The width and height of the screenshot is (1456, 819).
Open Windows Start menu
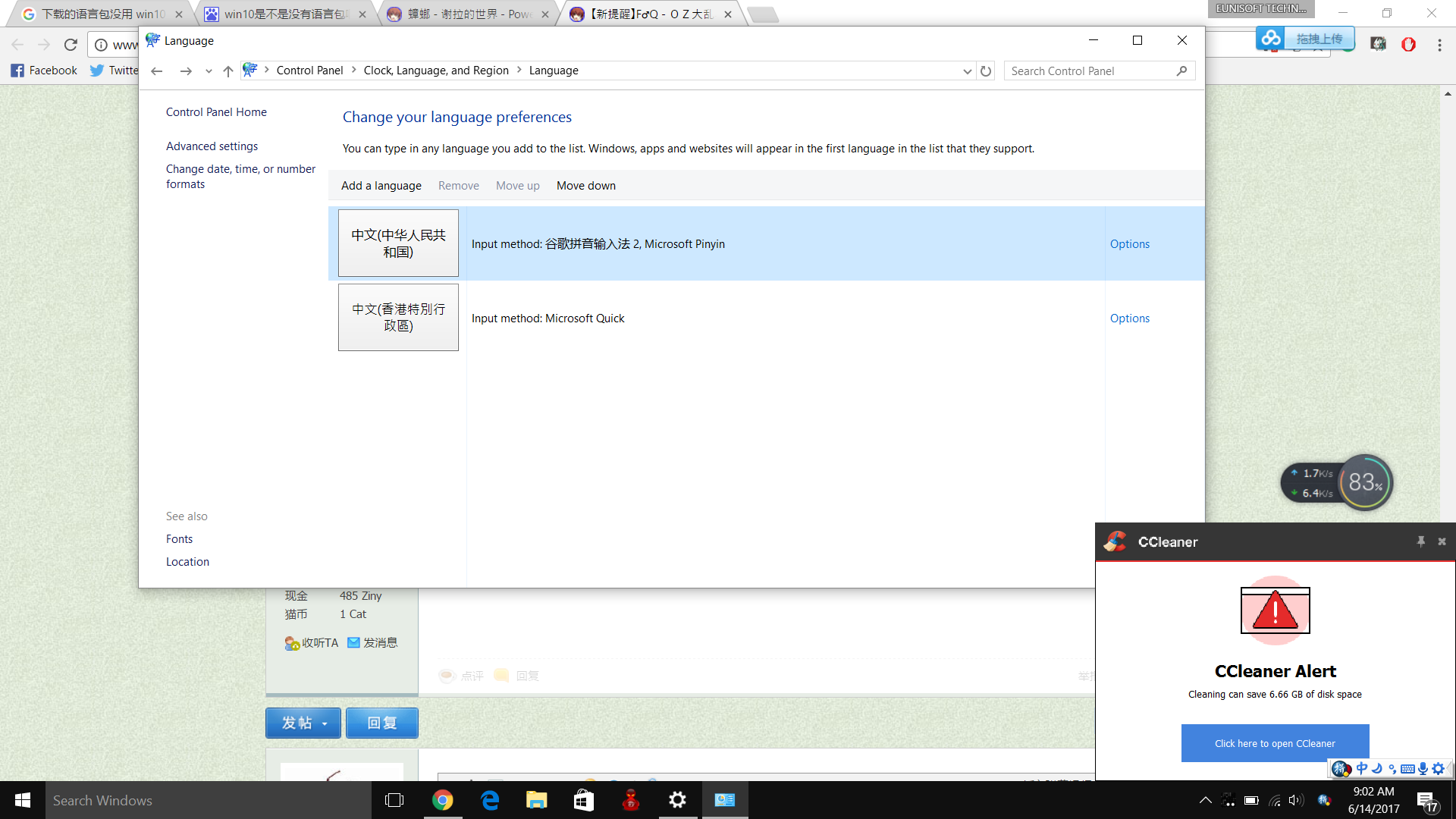(x=23, y=800)
